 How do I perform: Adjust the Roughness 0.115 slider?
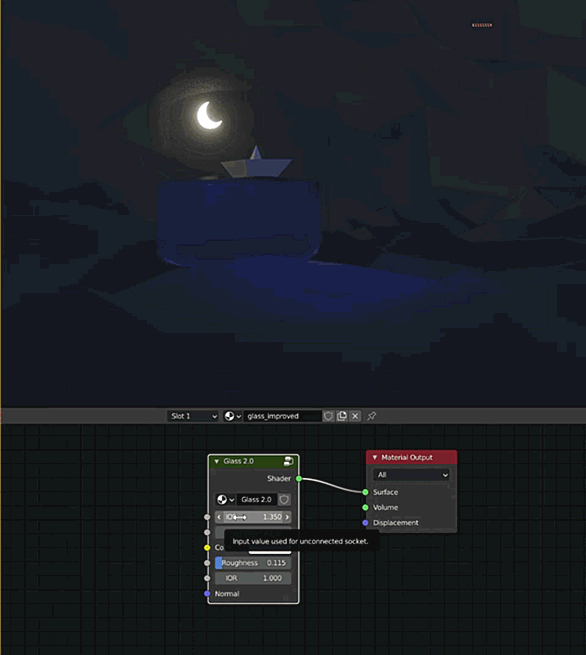point(253,563)
